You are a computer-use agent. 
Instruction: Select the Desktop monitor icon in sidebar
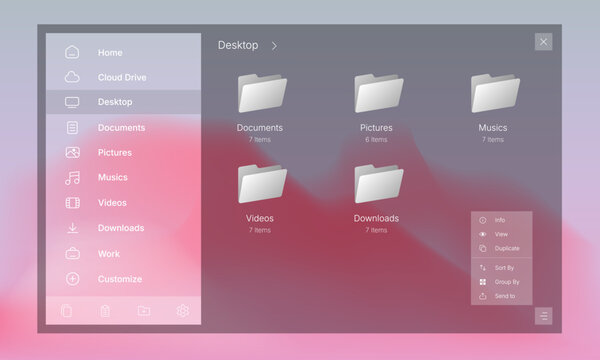72,102
